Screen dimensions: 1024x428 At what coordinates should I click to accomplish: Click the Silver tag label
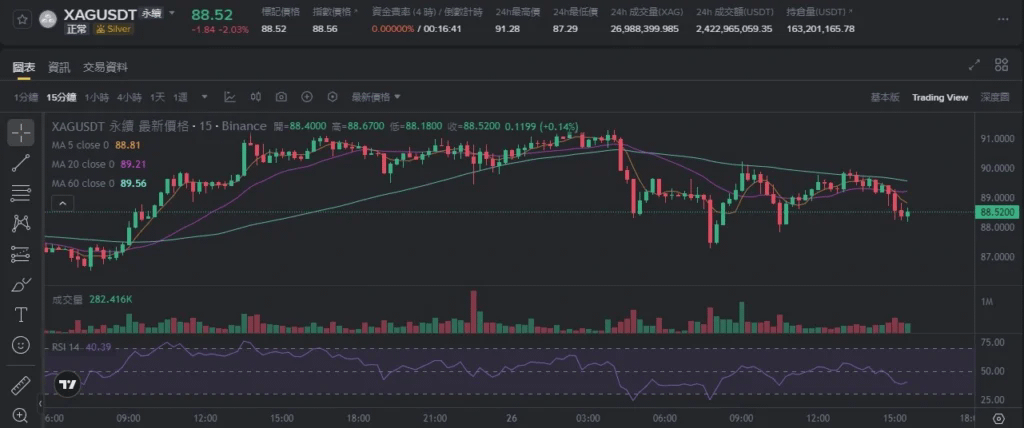pyautogui.click(x=114, y=29)
